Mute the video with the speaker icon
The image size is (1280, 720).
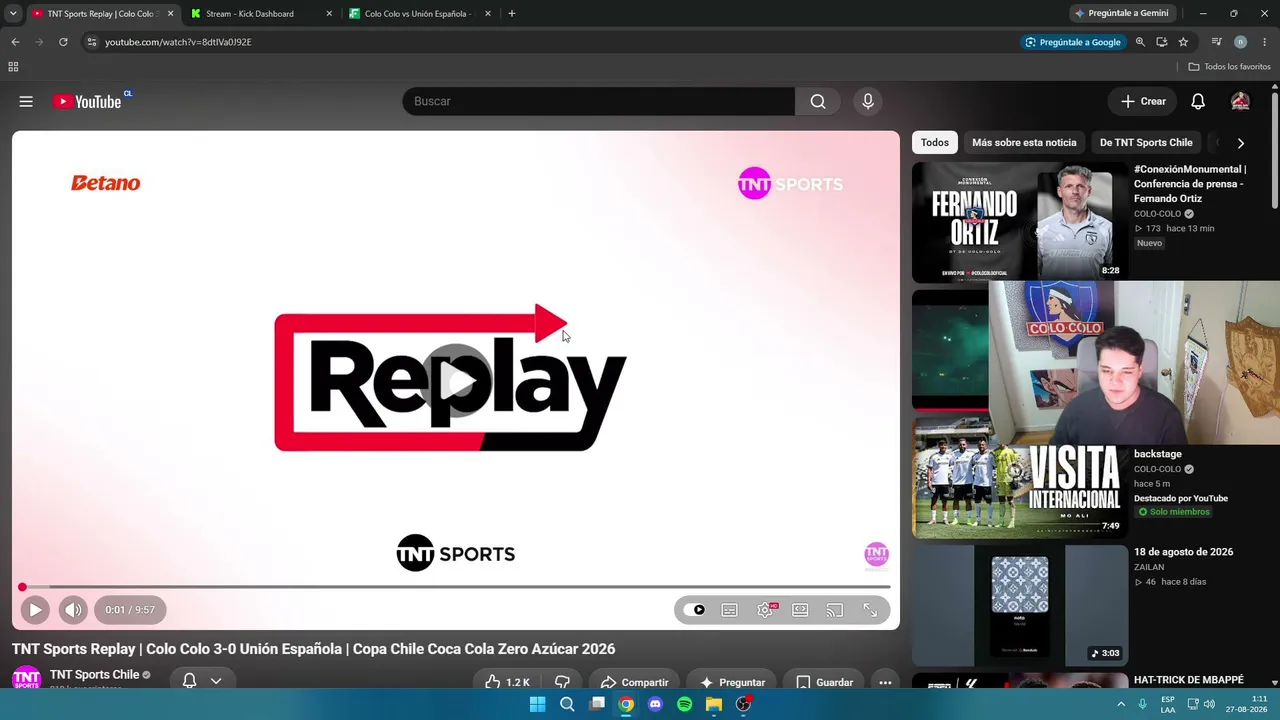[73, 610]
